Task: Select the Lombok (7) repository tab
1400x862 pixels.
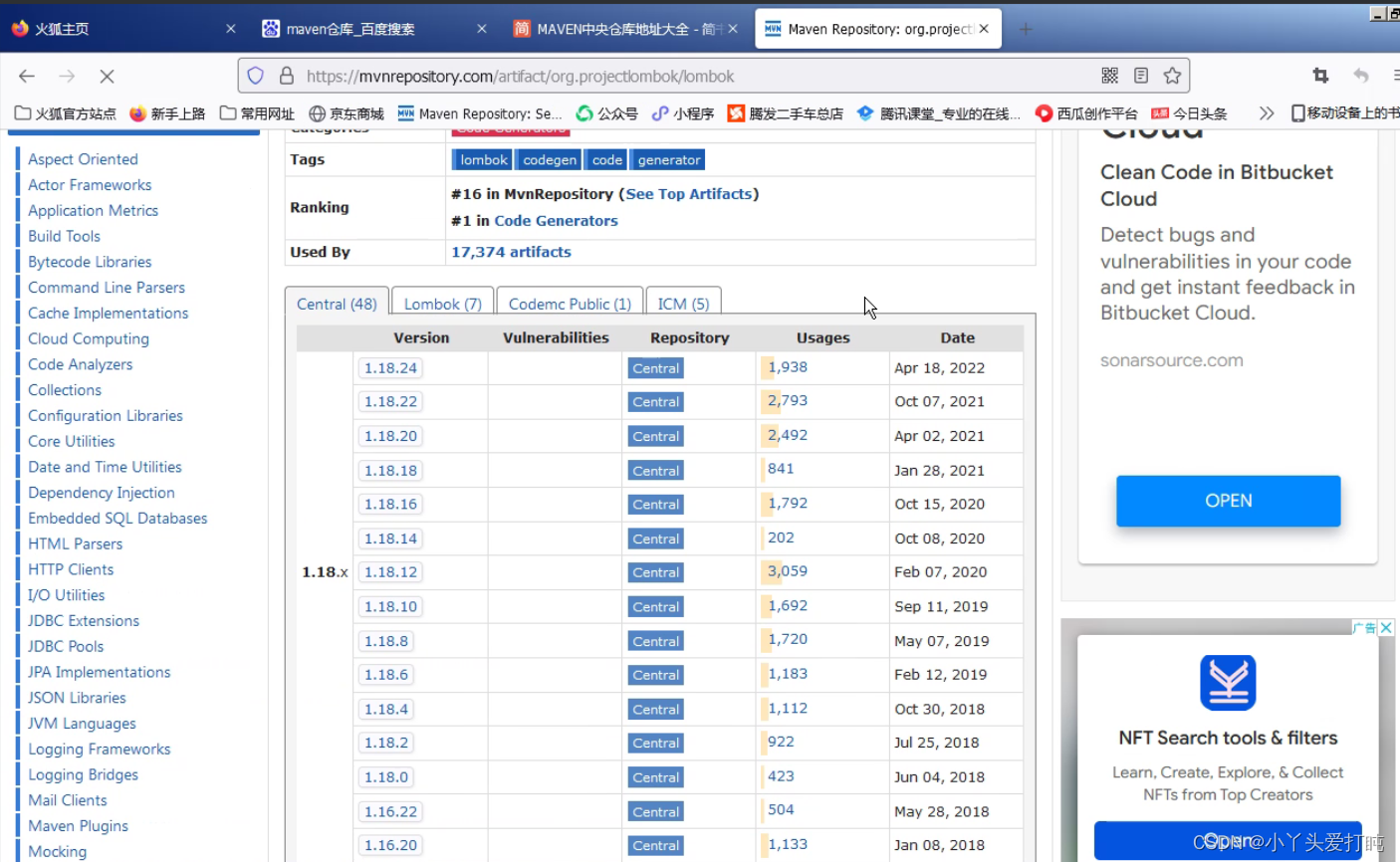Action: click(x=442, y=304)
